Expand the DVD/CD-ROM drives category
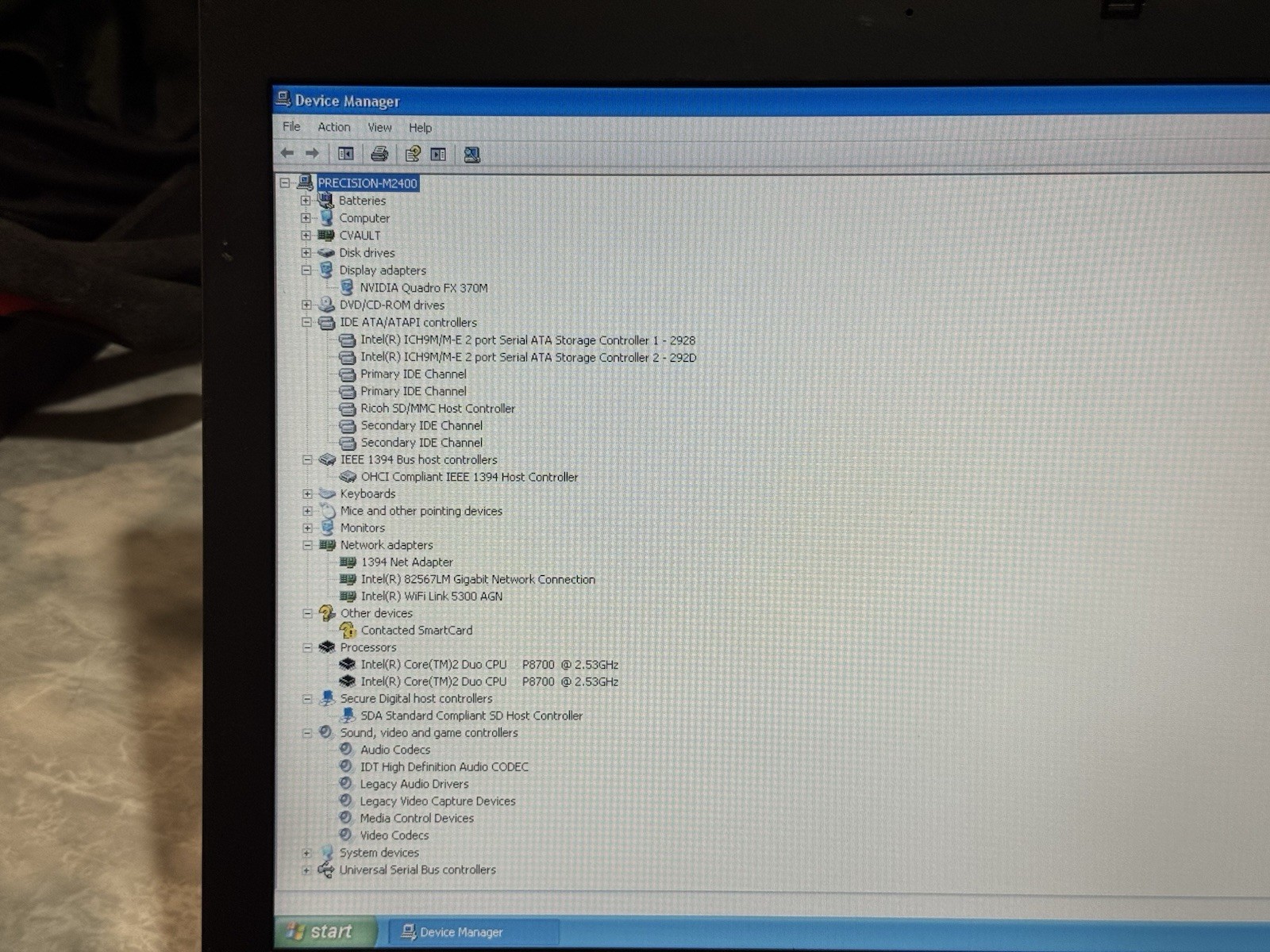This screenshot has height=952, width=1270. click(x=306, y=305)
